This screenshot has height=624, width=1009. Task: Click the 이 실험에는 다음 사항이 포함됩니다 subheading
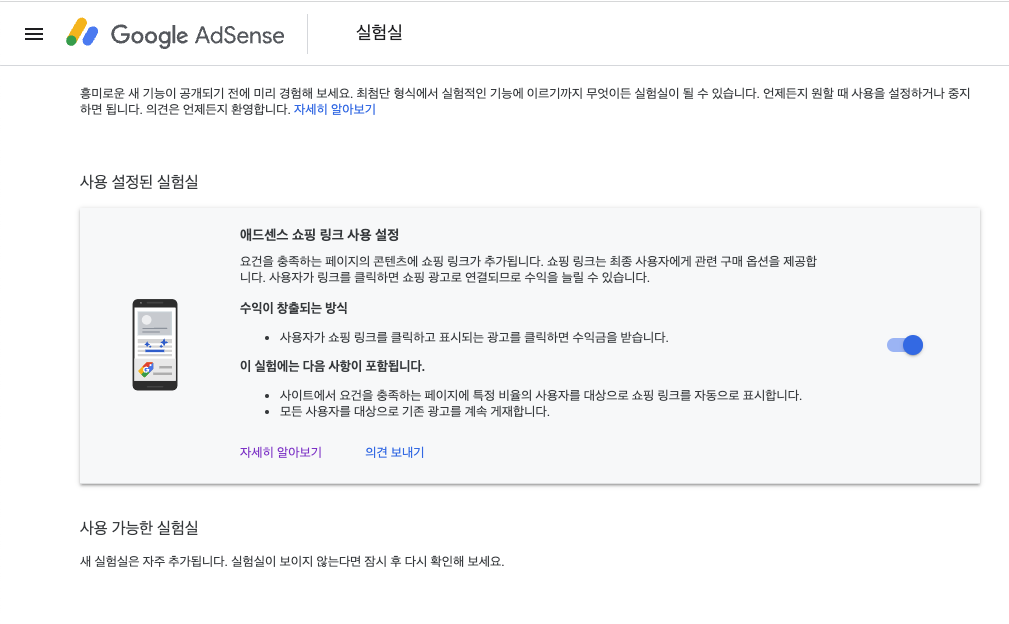(x=332, y=366)
